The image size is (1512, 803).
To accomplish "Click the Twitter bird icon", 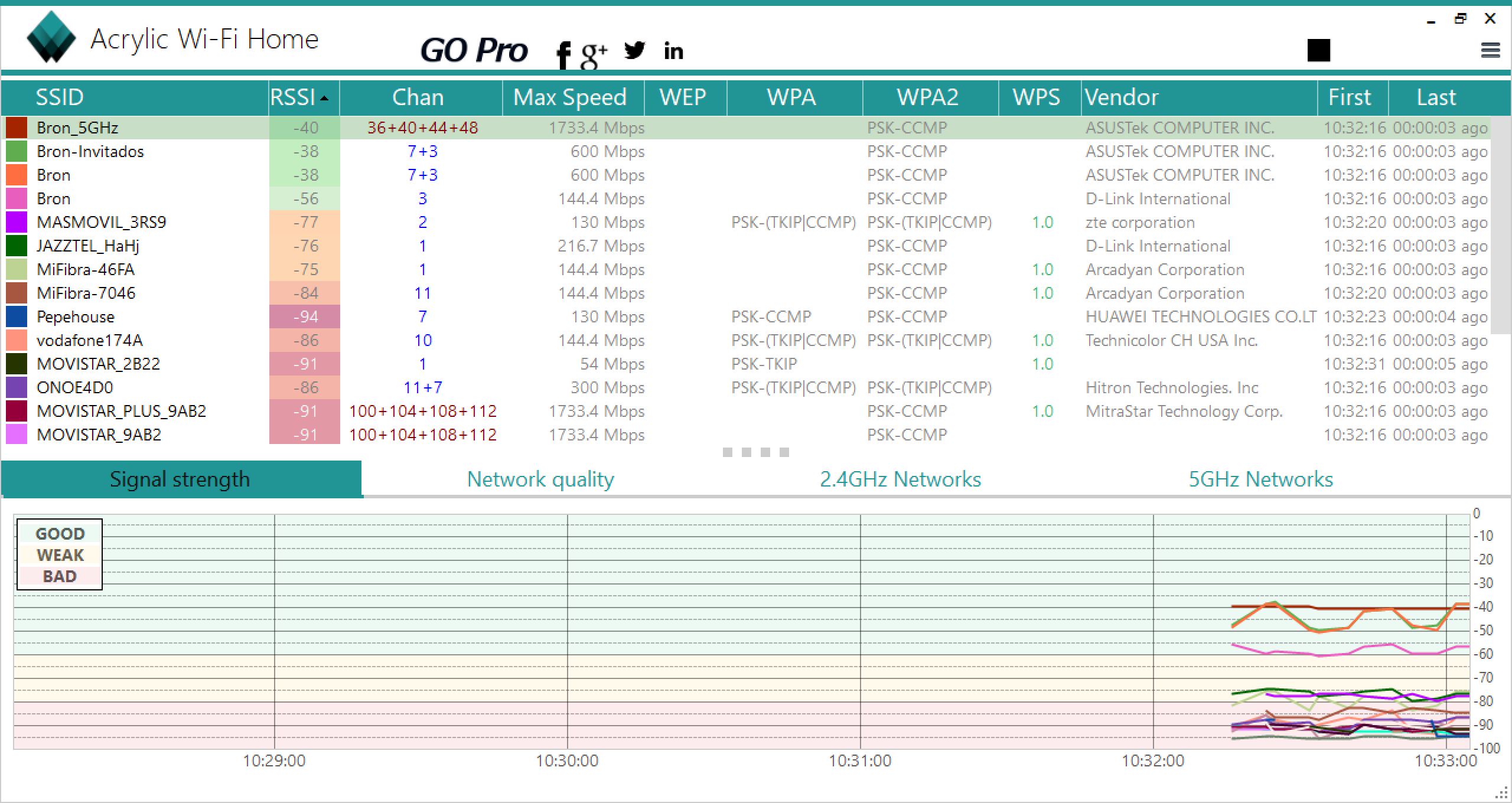I will (634, 51).
